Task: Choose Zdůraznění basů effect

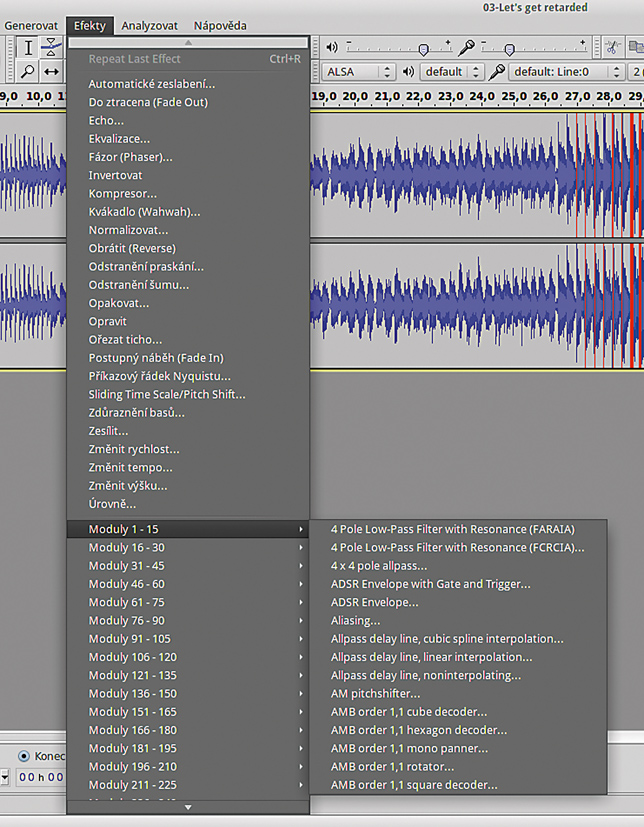Action: 188,412
